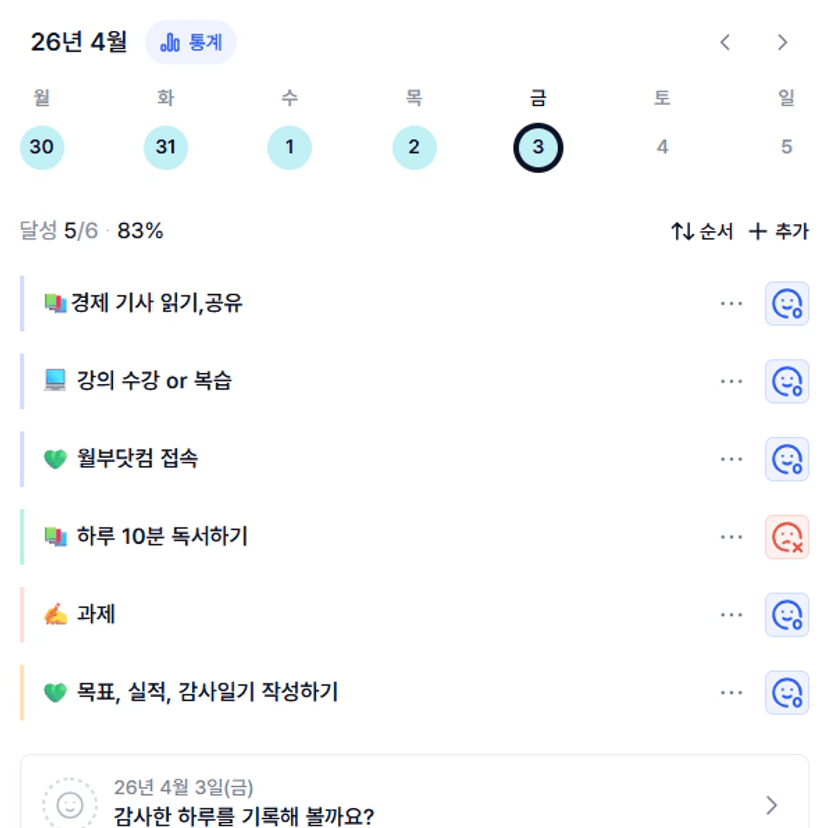Toggle completion face for 강의 수강 or 복습
This screenshot has width=827, height=828.
pos(787,381)
